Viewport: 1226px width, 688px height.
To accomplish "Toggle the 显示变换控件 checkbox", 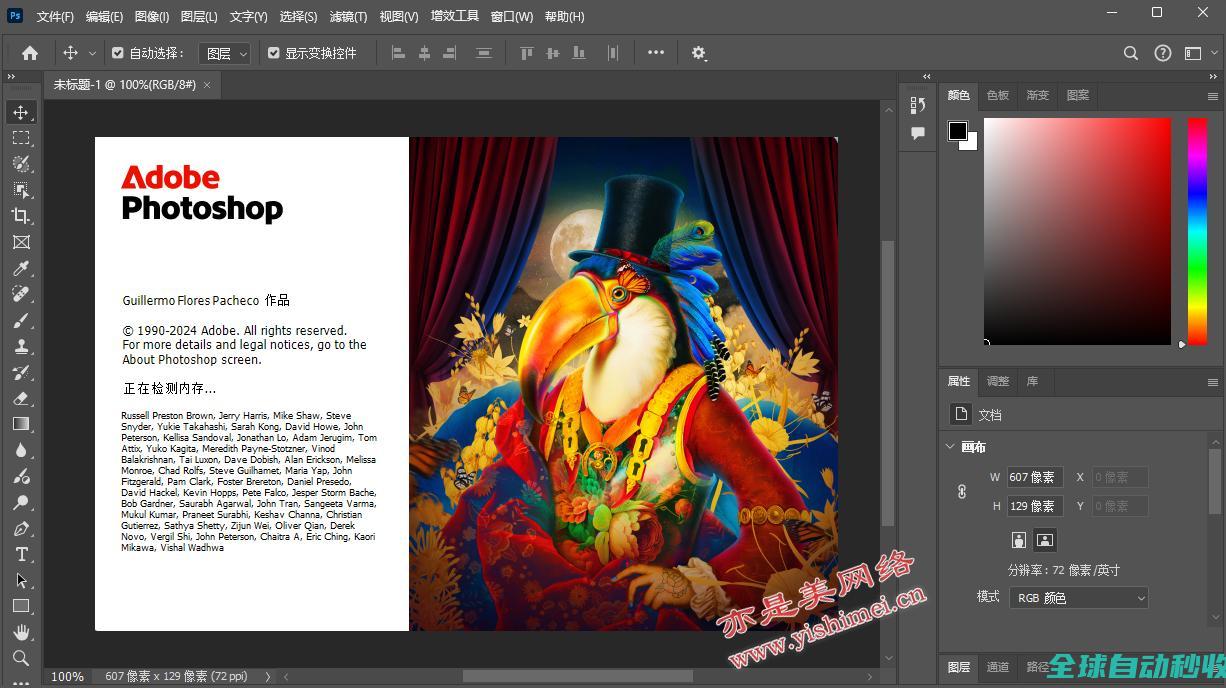I will pos(274,53).
